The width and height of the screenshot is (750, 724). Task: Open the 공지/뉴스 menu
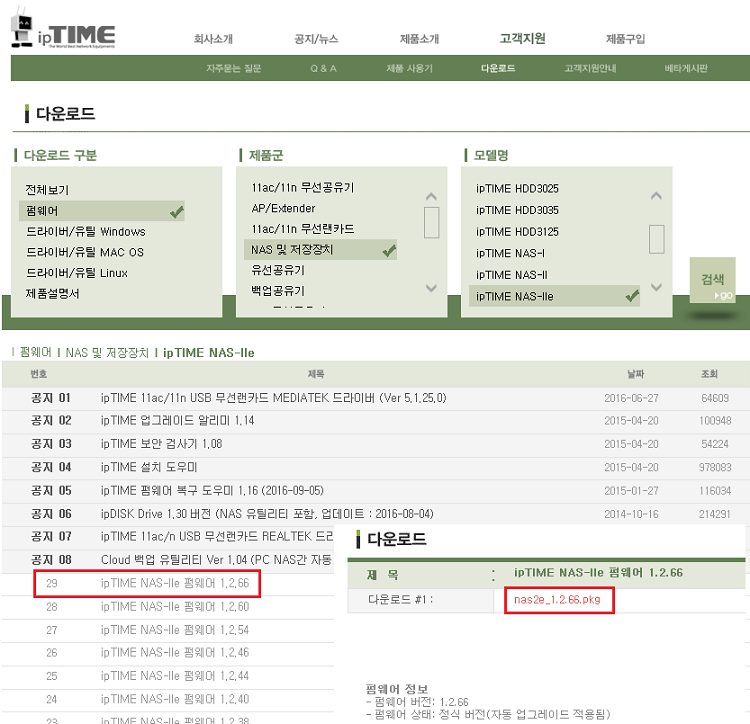click(x=316, y=39)
